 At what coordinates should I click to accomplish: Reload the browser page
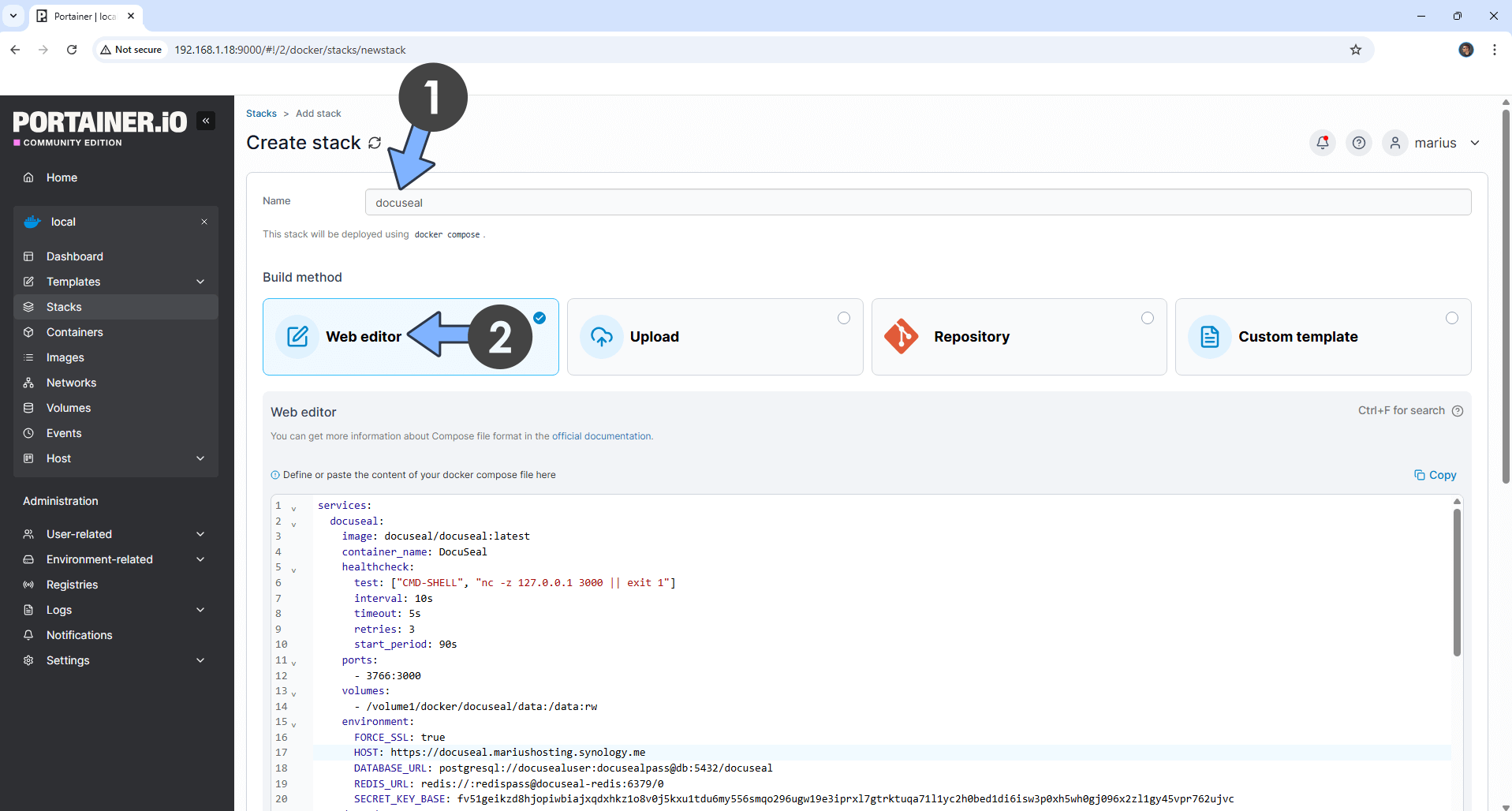72,50
